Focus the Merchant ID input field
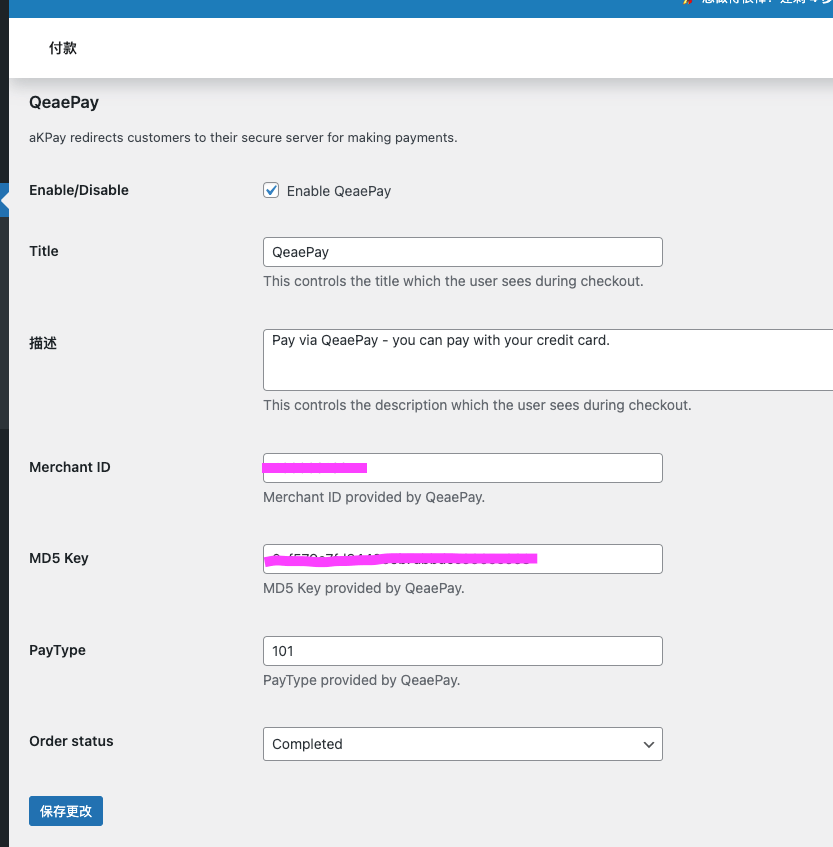Image resolution: width=833 pixels, height=847 pixels. coord(463,468)
